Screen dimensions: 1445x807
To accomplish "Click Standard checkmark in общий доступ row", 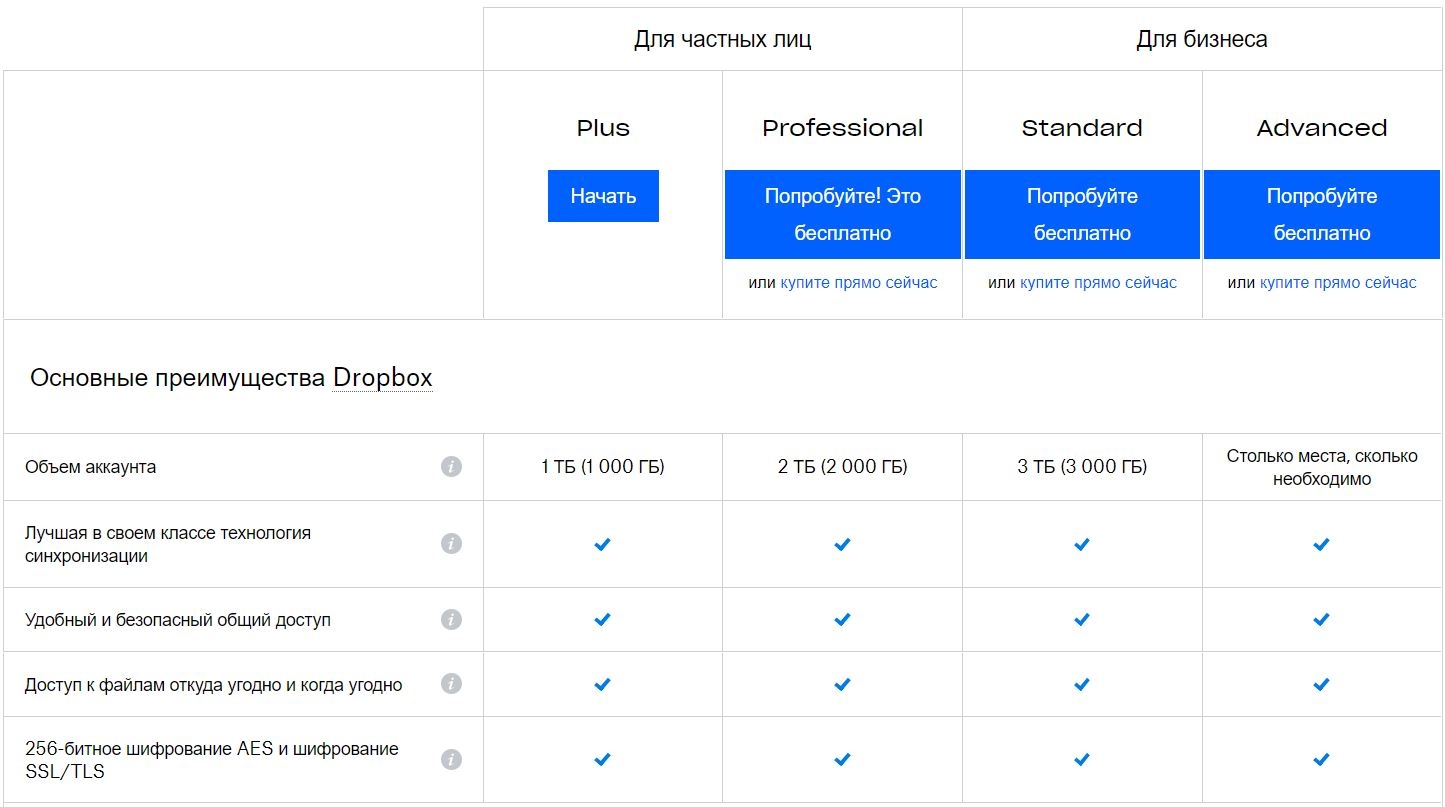I will (1081, 620).
